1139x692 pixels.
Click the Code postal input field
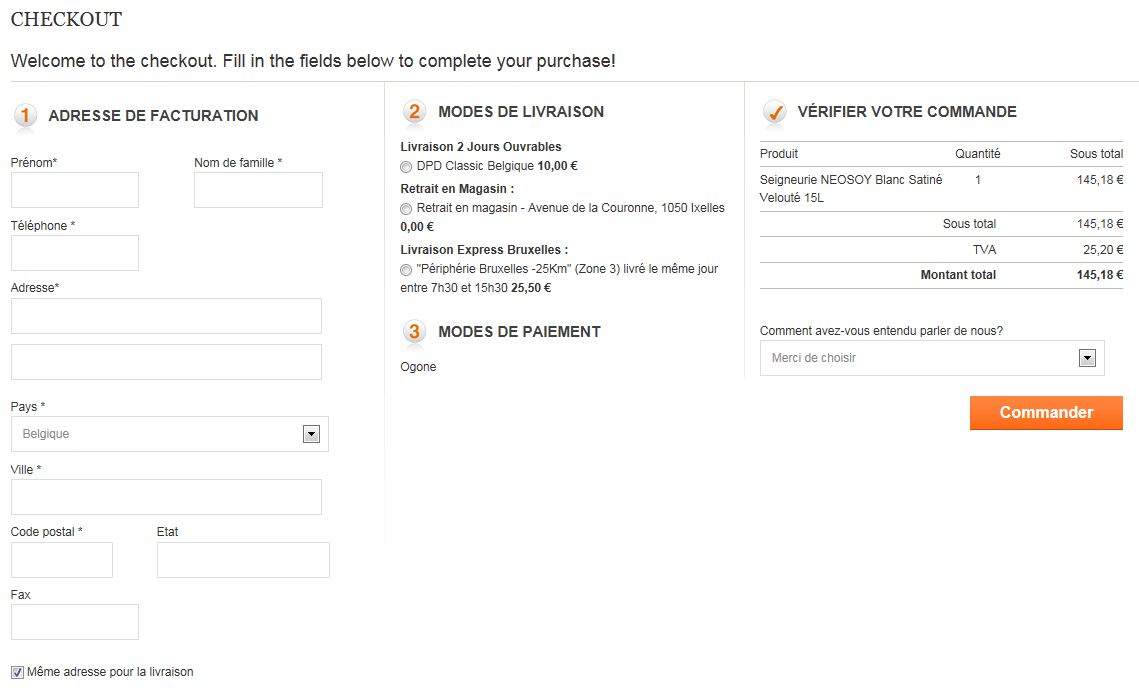click(62, 560)
